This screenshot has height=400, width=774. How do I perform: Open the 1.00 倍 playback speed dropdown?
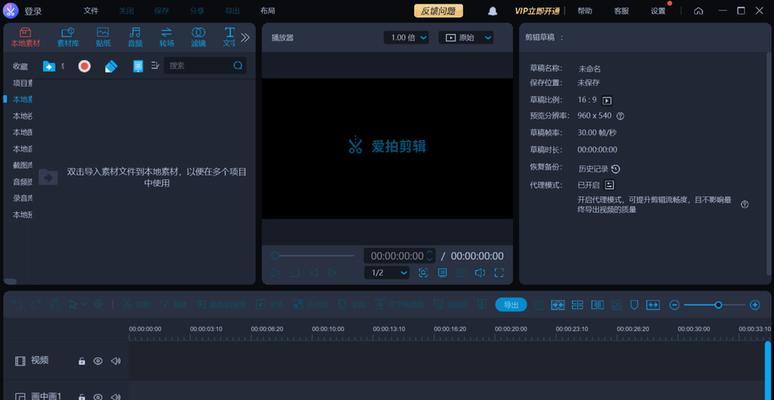[407, 38]
